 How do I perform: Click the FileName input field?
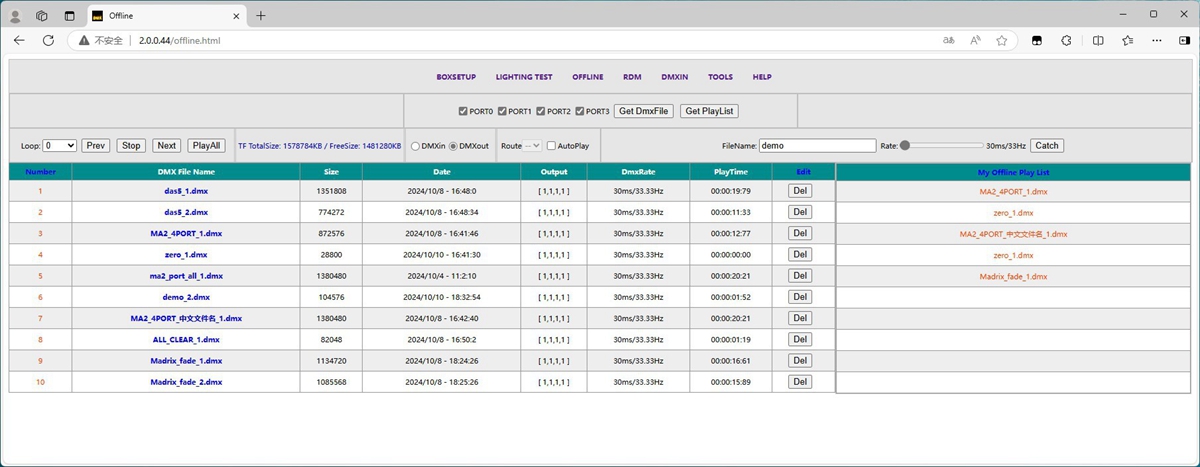[816, 146]
